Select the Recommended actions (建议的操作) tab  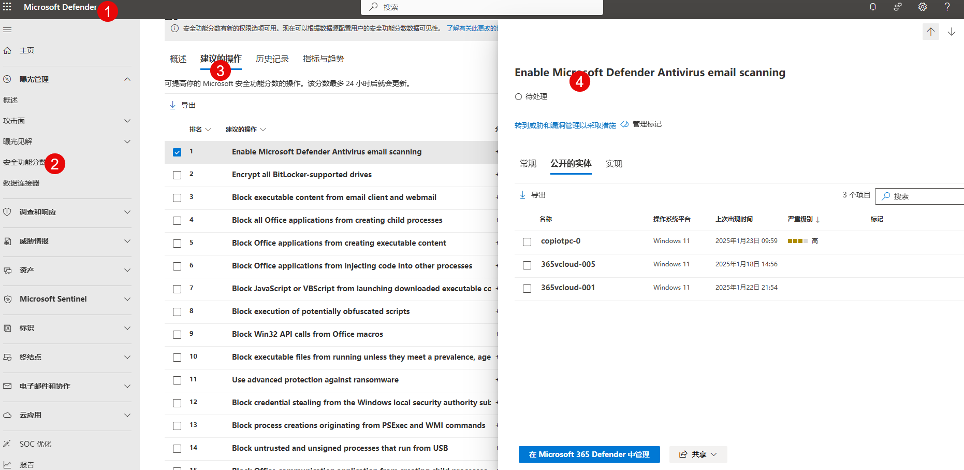pos(221,59)
